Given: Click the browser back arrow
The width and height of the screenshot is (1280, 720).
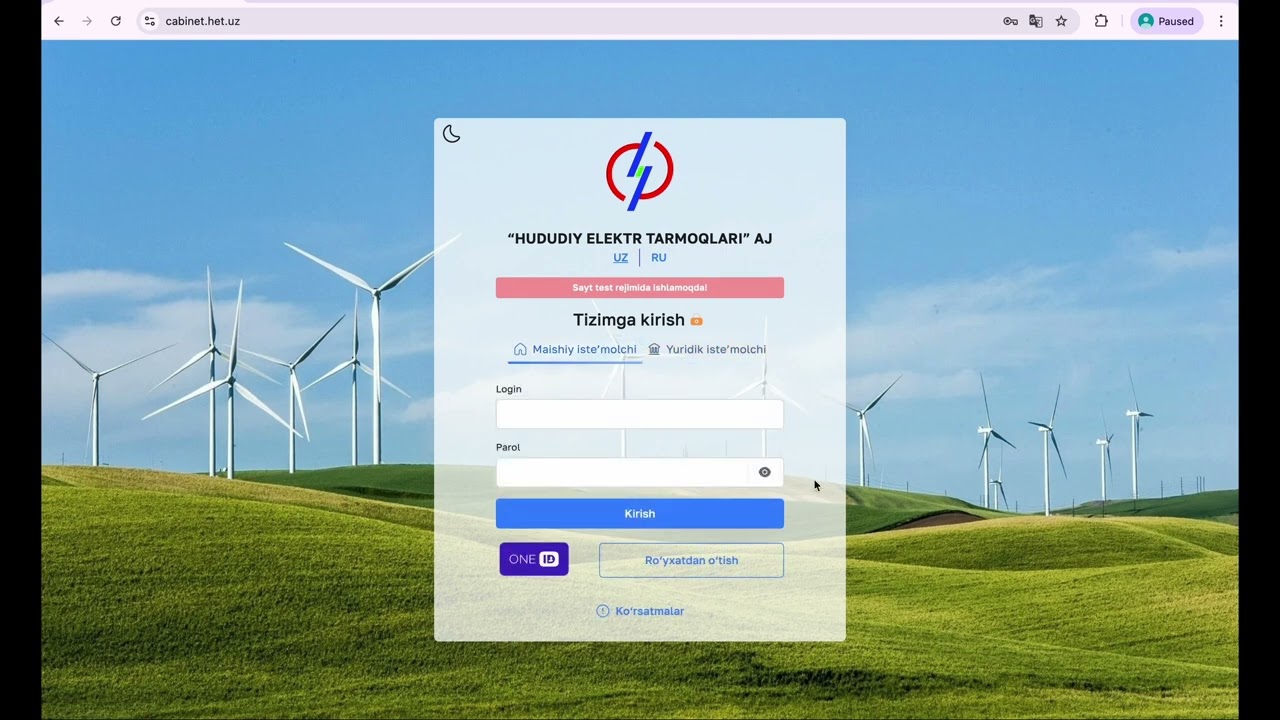Looking at the screenshot, I should [x=59, y=21].
